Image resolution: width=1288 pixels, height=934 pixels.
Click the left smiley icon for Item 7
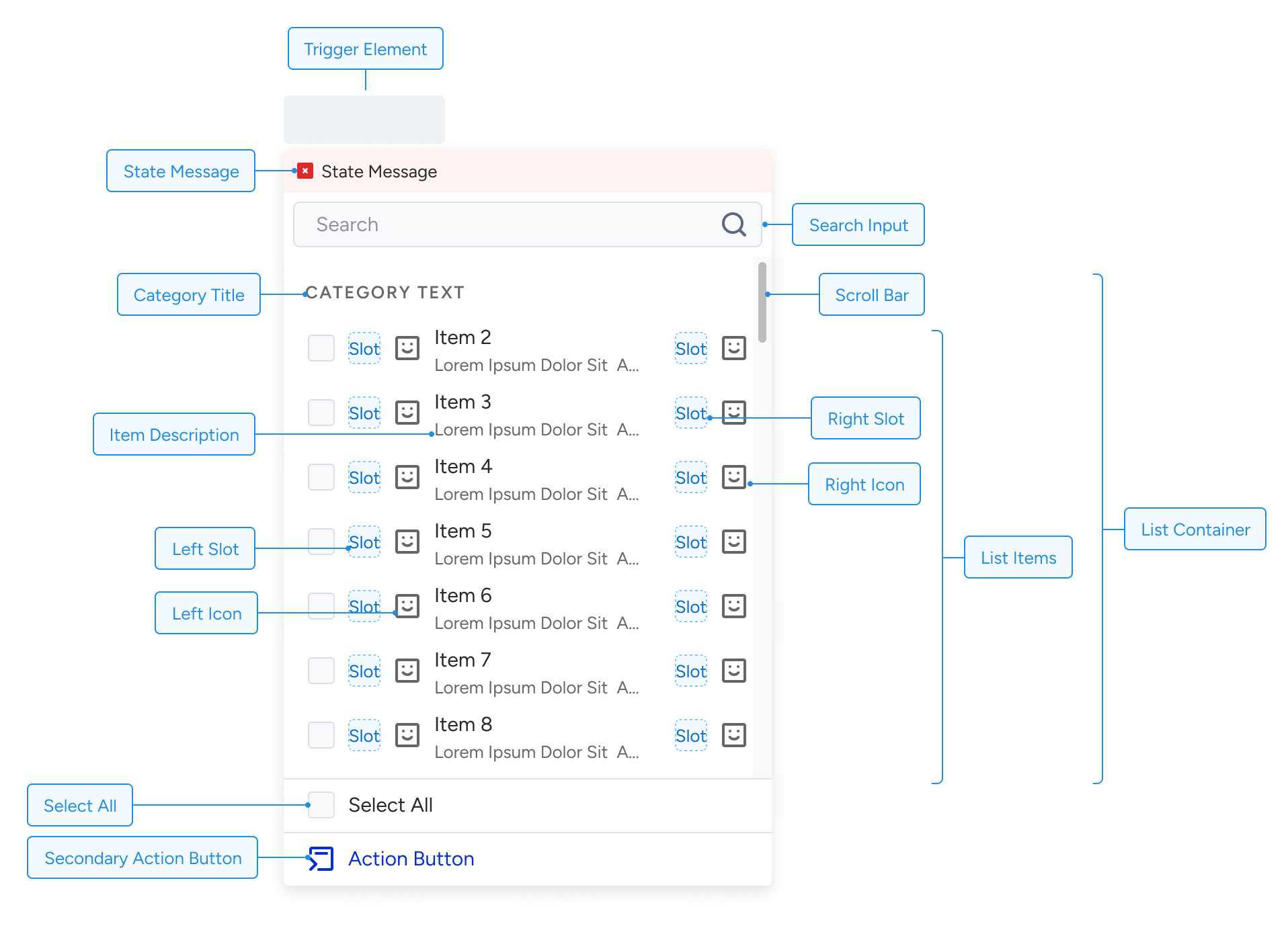click(x=407, y=670)
